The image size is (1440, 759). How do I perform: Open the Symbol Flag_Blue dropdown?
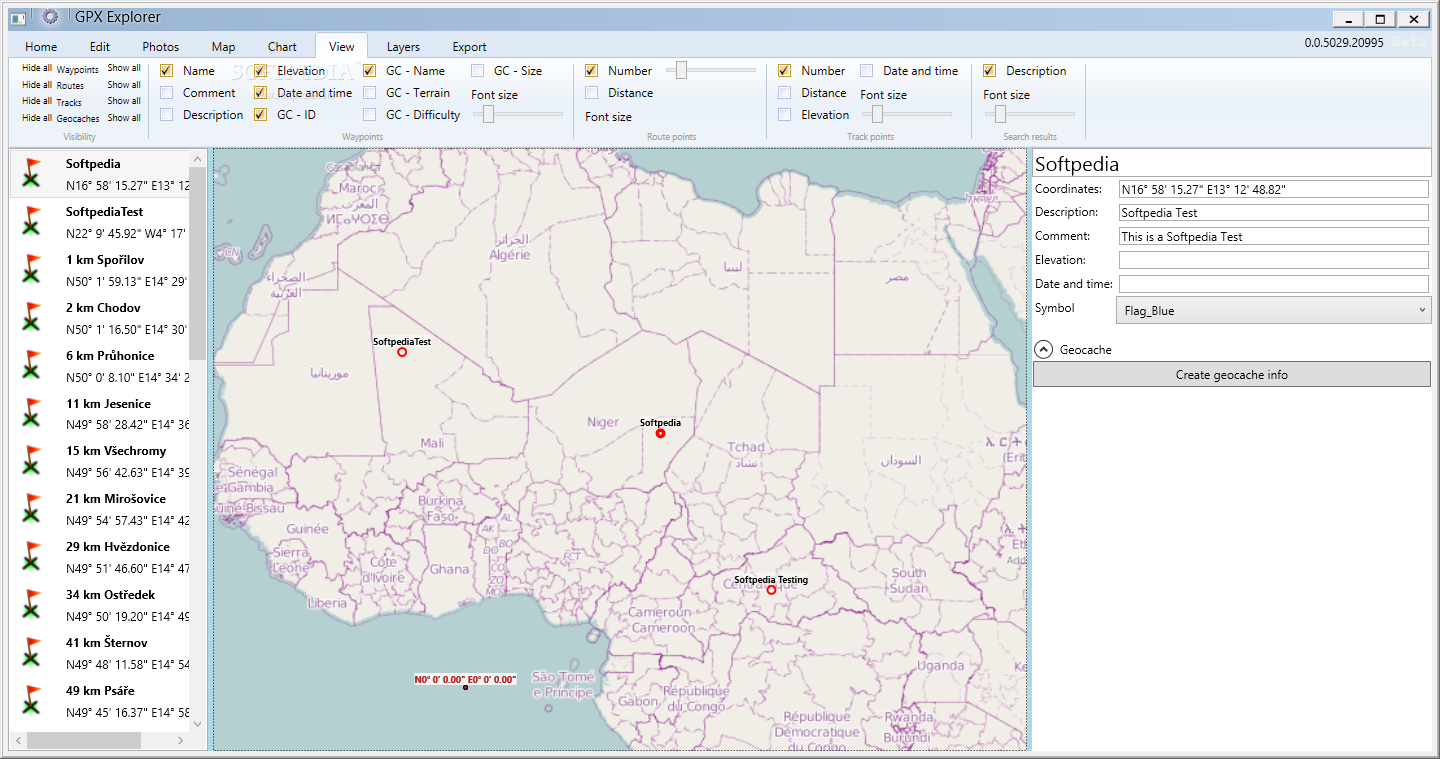1273,310
